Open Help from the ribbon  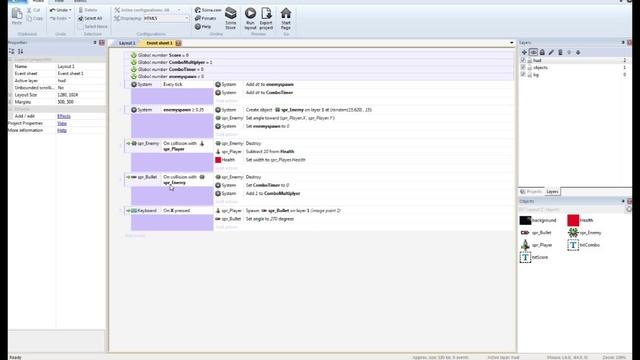tap(203, 27)
